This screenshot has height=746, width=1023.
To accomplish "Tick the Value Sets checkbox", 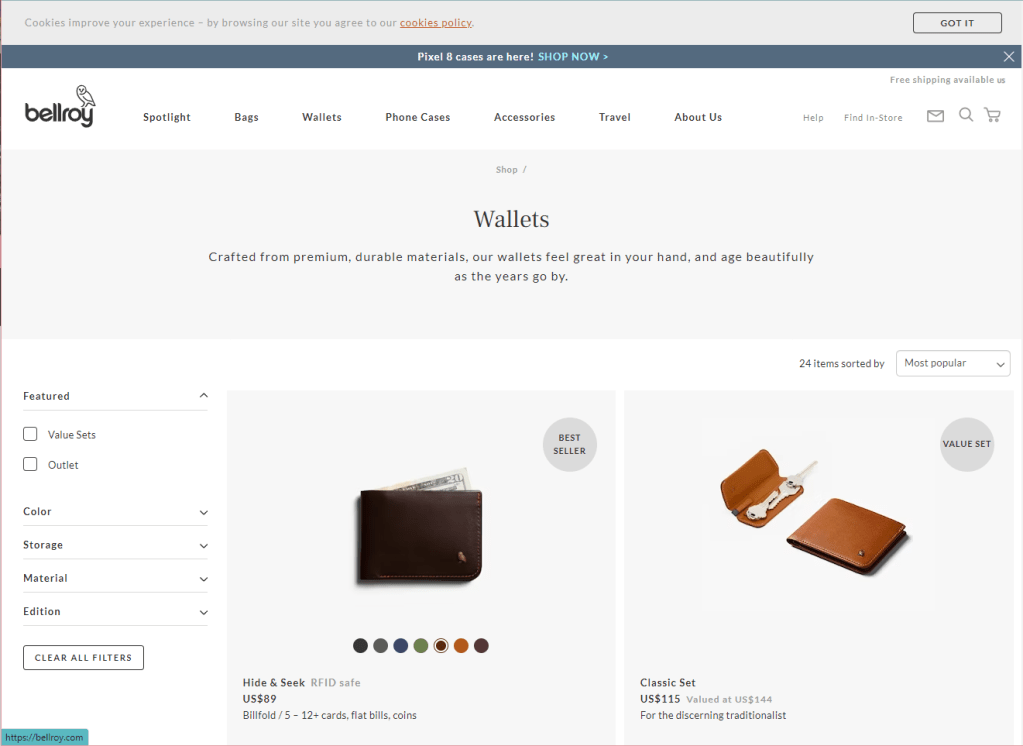I will click(30, 434).
